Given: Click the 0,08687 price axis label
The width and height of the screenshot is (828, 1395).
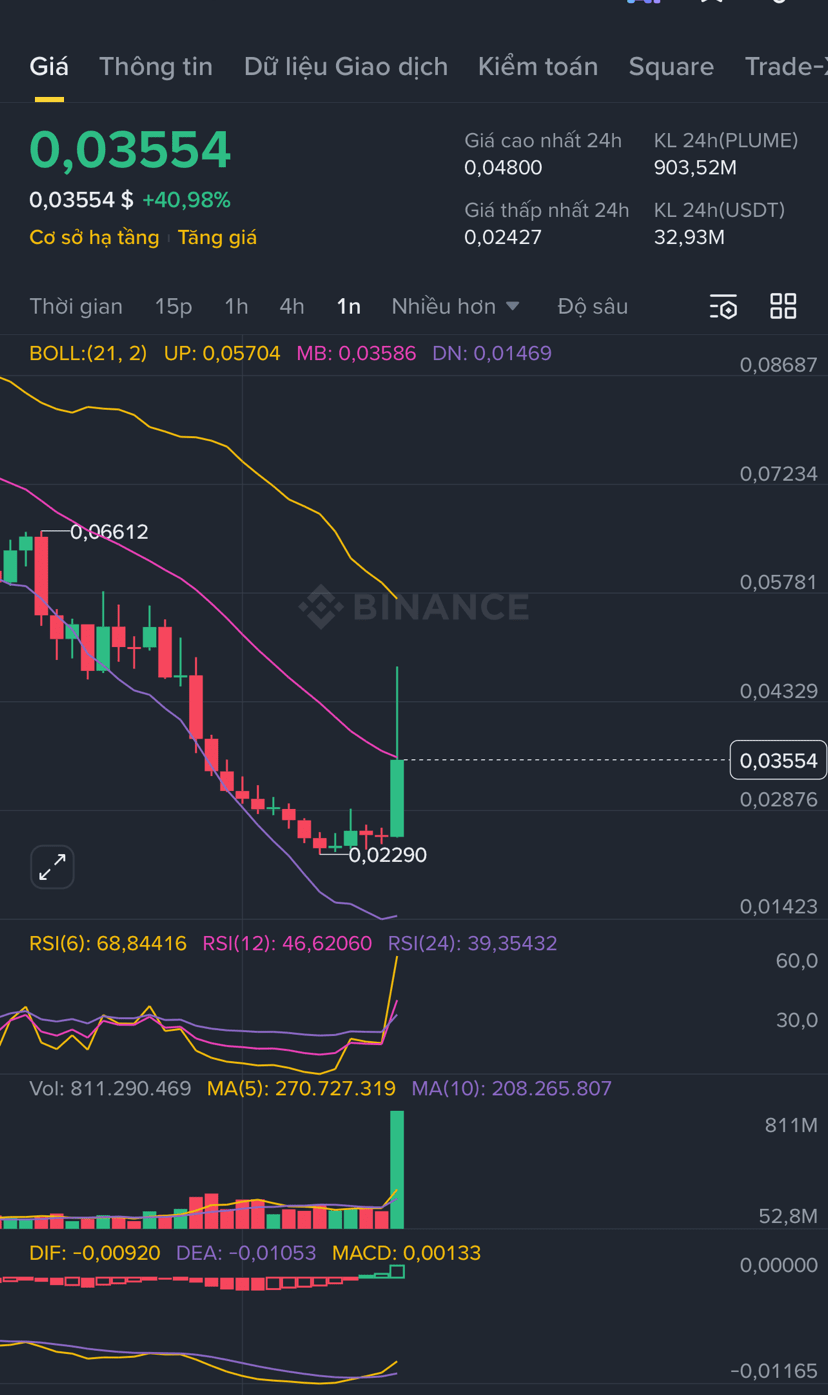Looking at the screenshot, I should point(778,365).
